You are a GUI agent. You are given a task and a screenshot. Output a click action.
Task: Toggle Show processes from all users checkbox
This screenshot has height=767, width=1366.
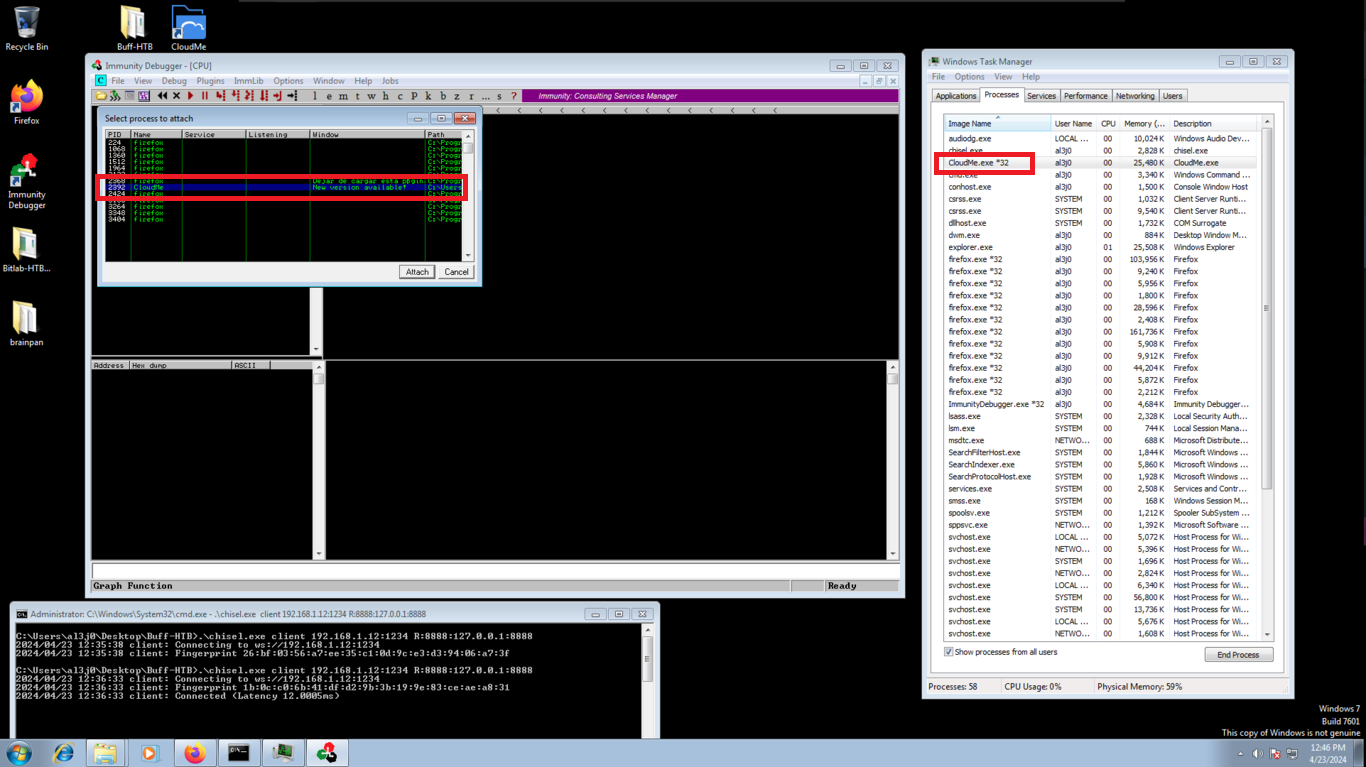[949, 652]
